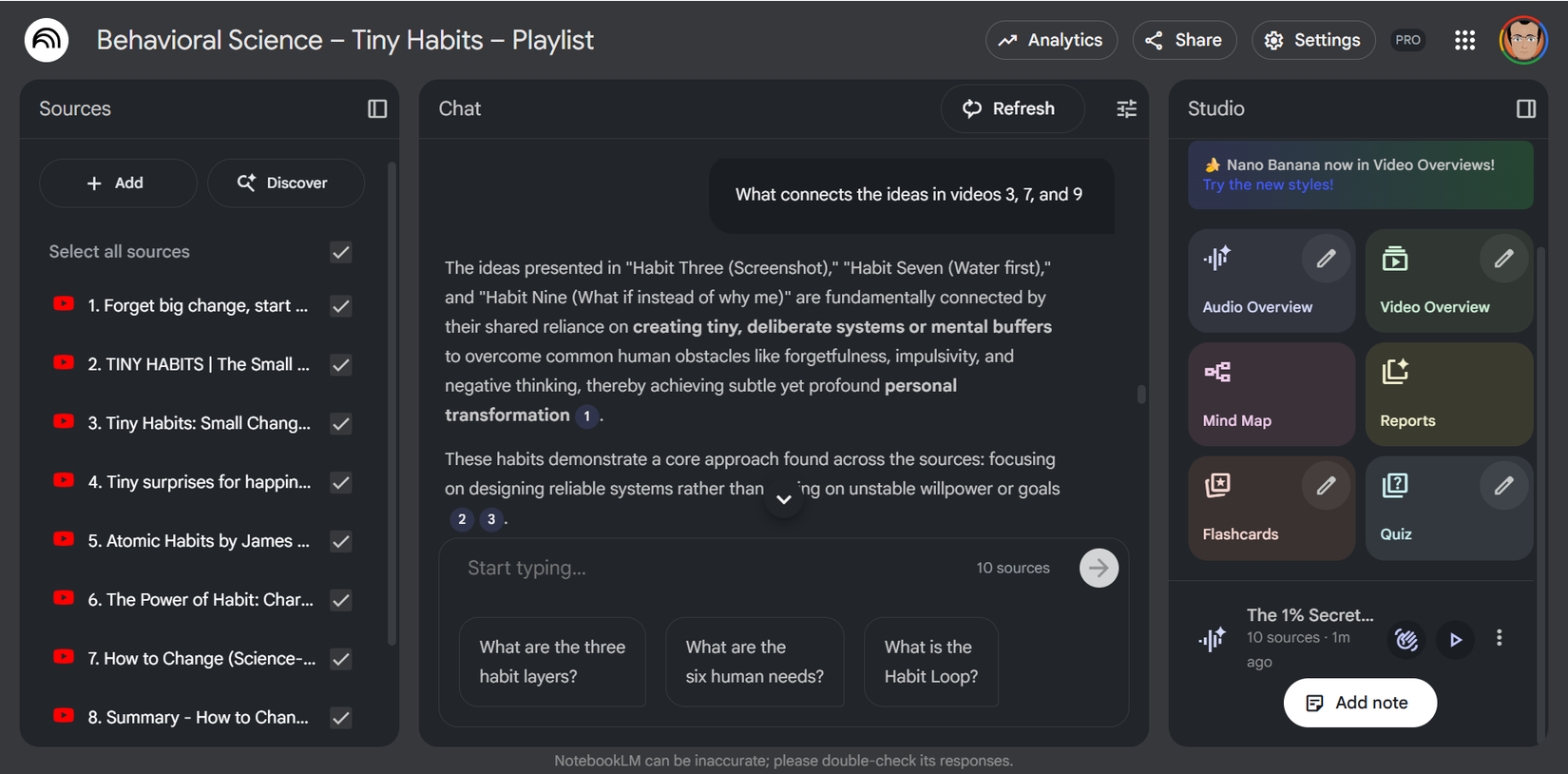Viewport: 1568px width, 774px height.
Task: Open Google apps grid icon
Action: coord(1464,40)
